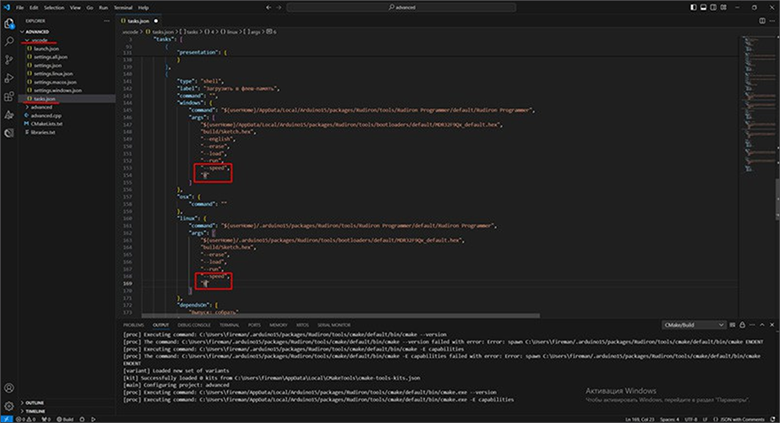Image resolution: width=780 pixels, height=423 pixels.
Task: Open the Run and Debug view
Action: (x=9, y=78)
